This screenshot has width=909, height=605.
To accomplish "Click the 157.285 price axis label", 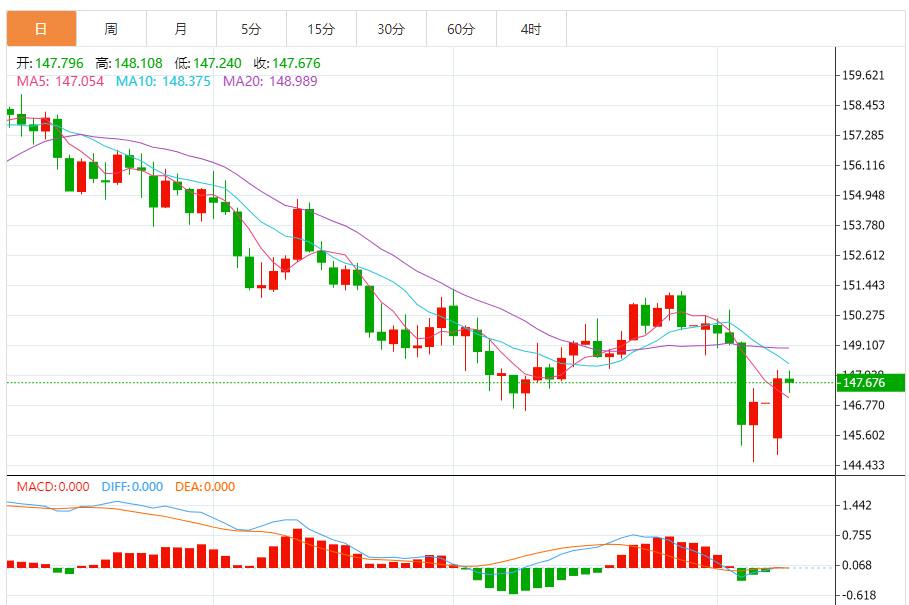I will click(863, 135).
